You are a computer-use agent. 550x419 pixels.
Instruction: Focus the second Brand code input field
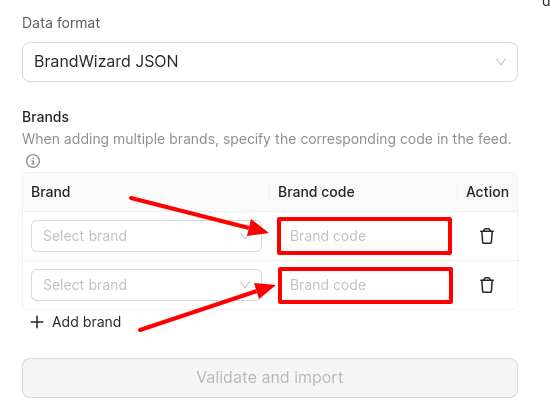coord(365,285)
